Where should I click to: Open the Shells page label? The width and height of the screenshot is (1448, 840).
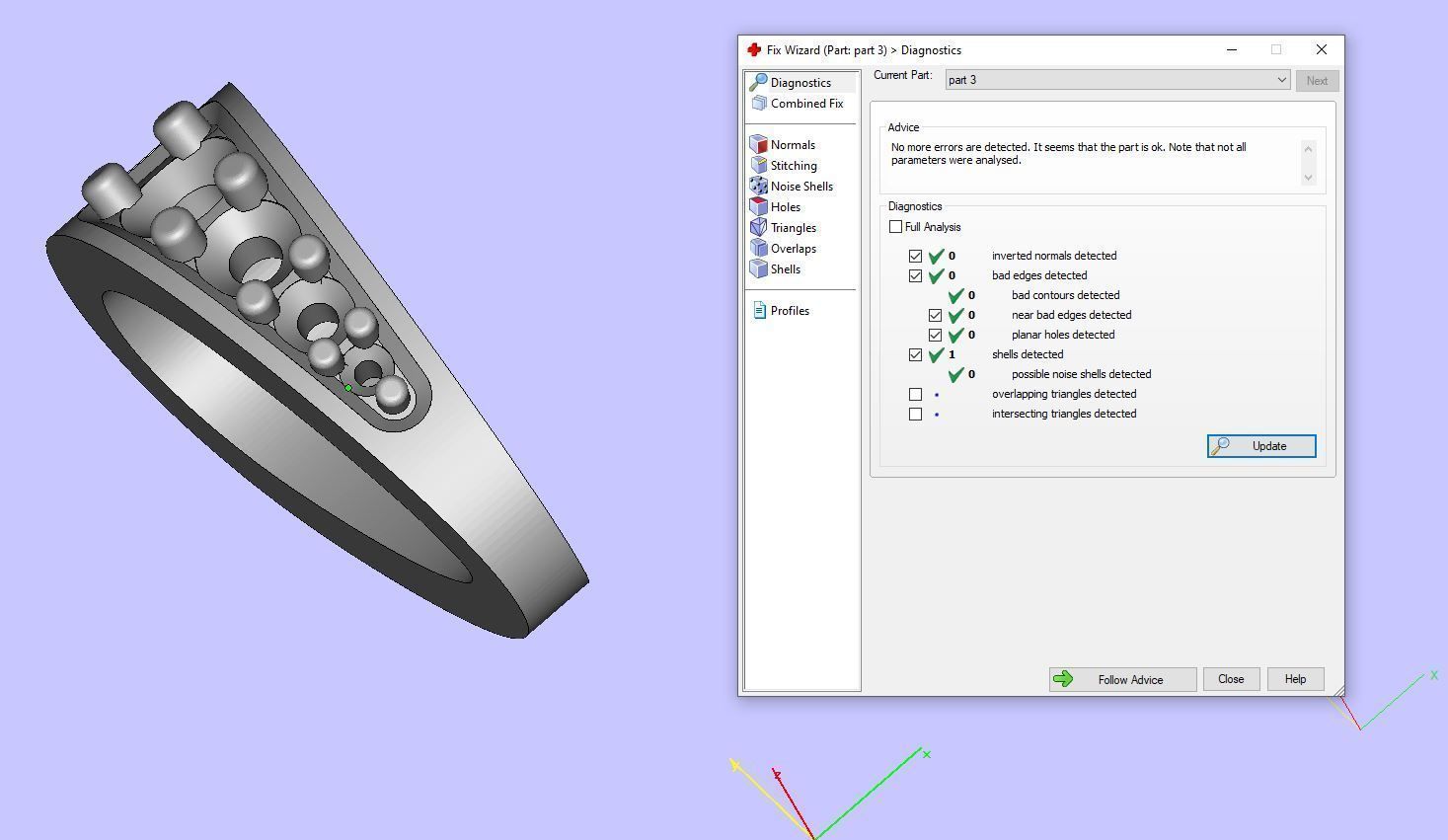pyautogui.click(x=786, y=269)
